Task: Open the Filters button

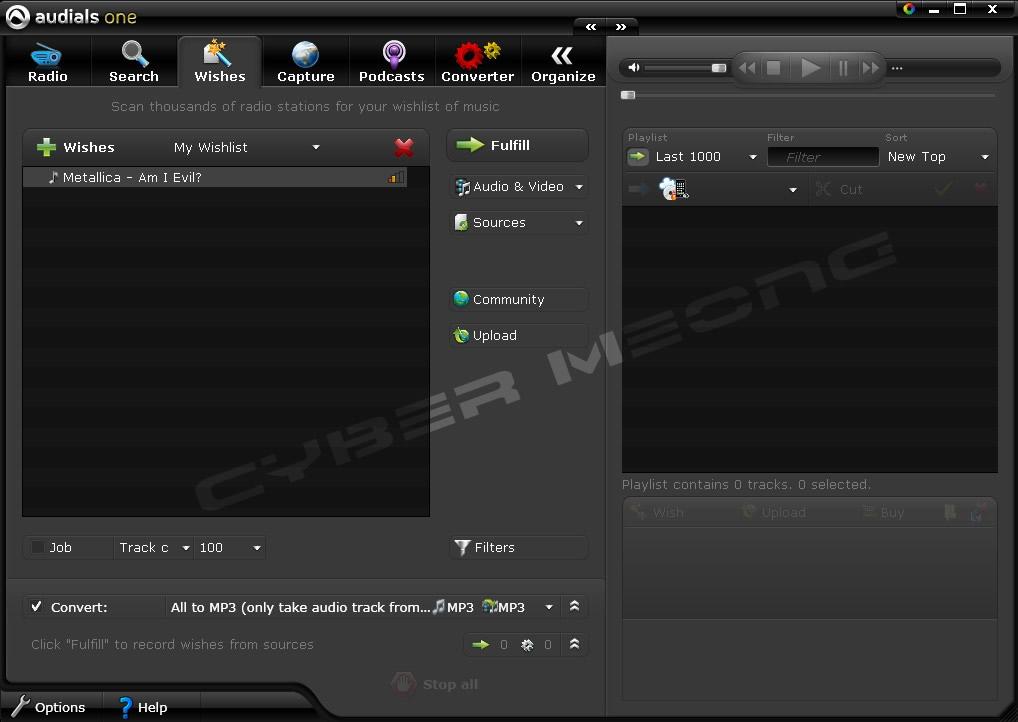Action: pyautogui.click(x=519, y=547)
